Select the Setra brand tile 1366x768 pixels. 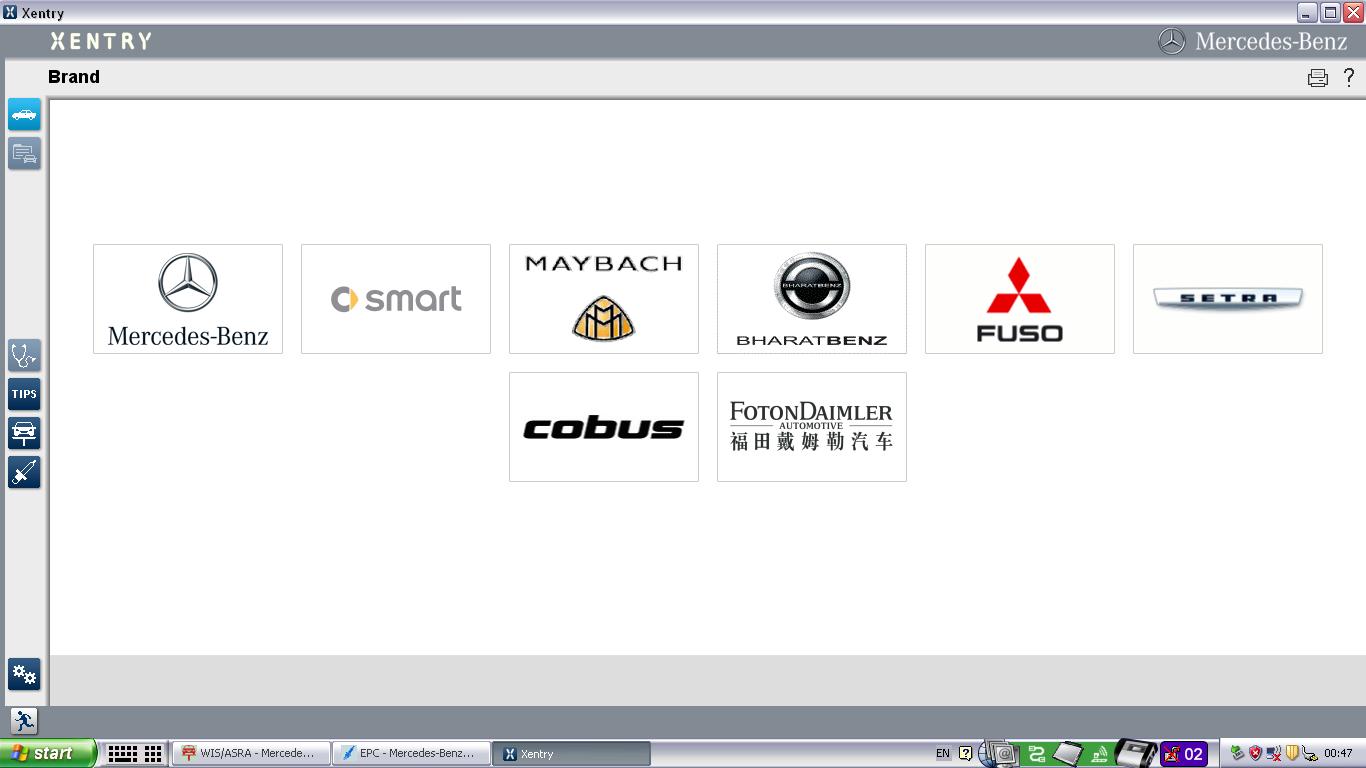click(x=1228, y=299)
